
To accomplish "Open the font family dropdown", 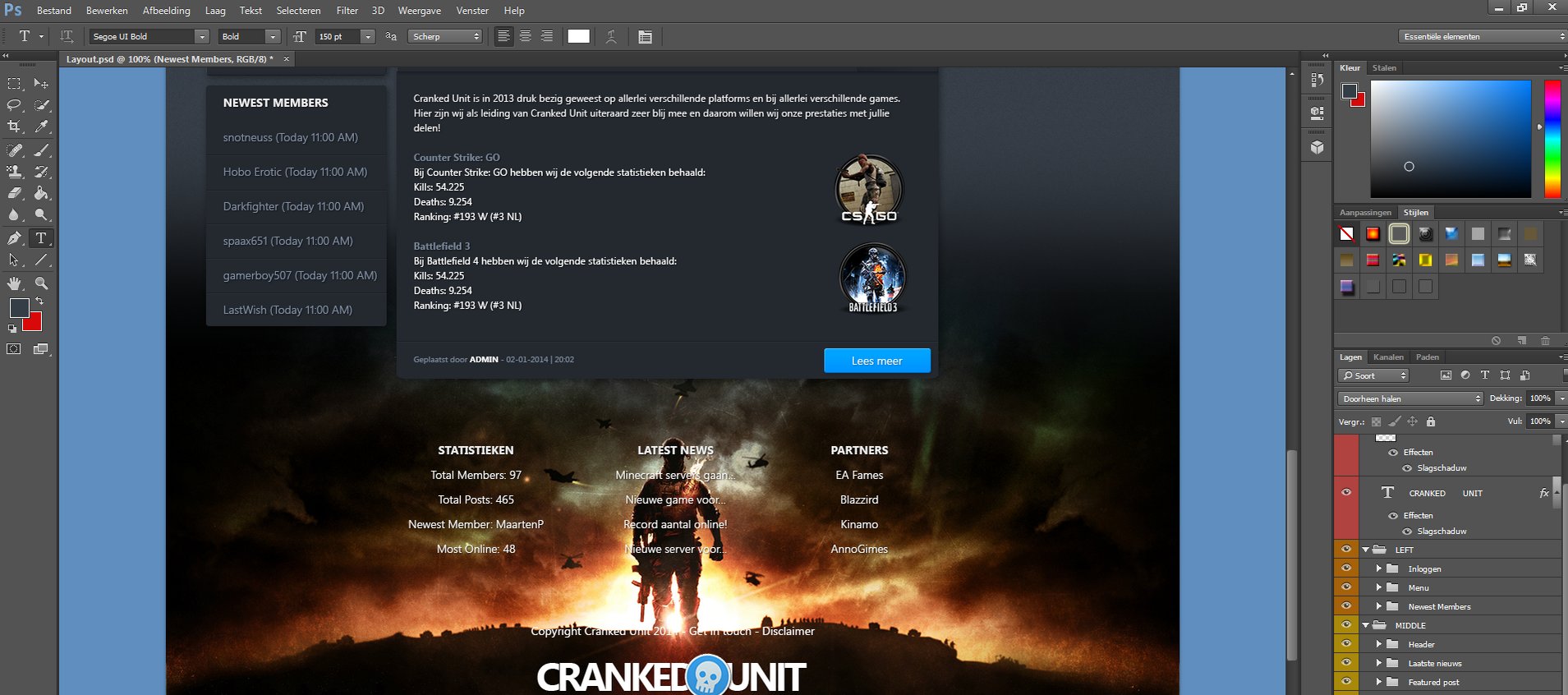I will coord(201,36).
